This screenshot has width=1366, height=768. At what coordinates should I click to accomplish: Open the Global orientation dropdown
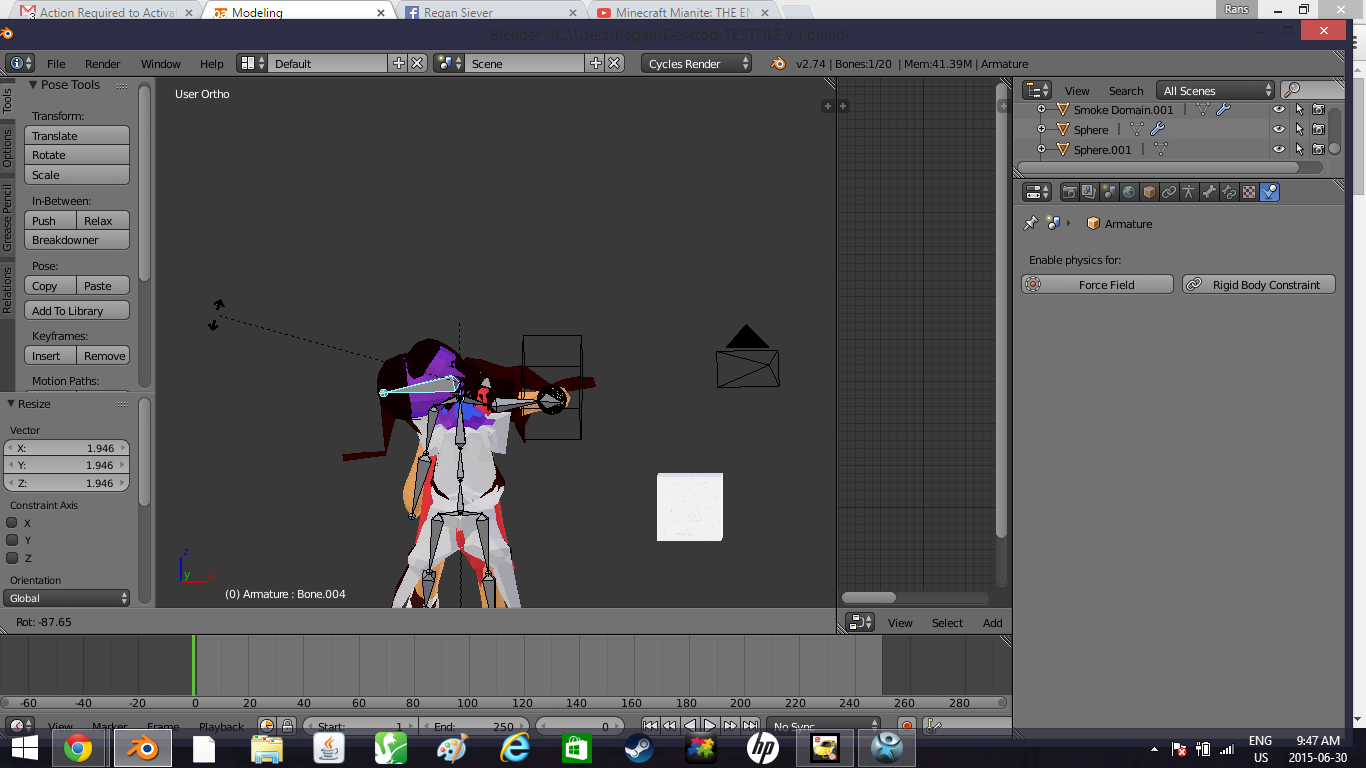tap(67, 598)
